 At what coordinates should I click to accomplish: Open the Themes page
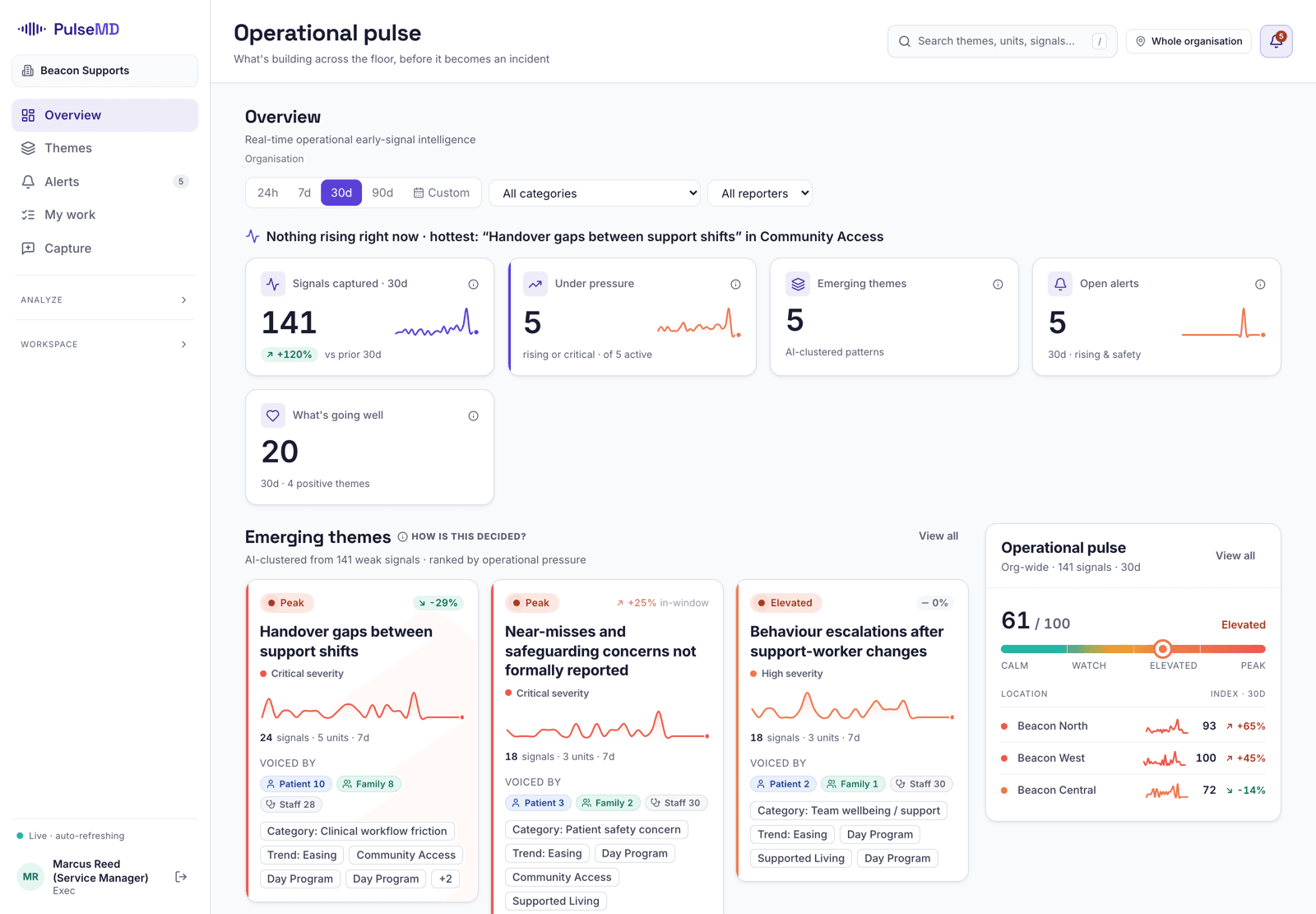pyautogui.click(x=104, y=148)
